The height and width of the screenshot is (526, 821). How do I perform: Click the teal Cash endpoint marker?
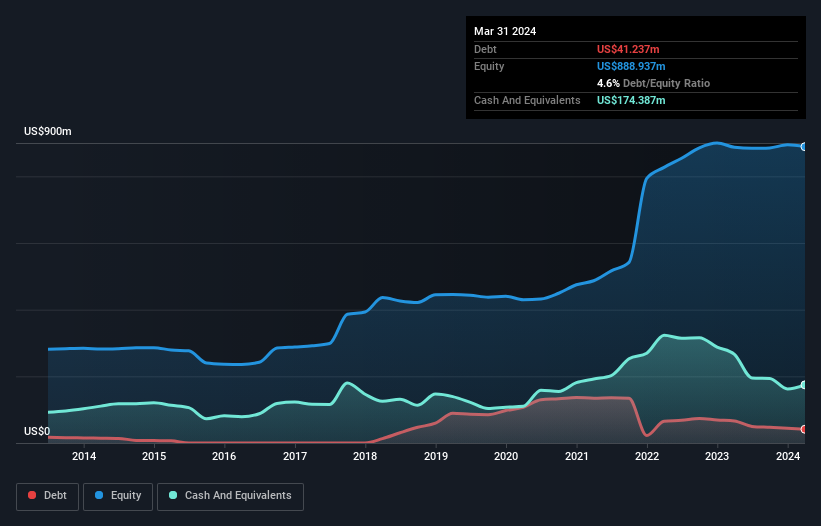coord(804,385)
